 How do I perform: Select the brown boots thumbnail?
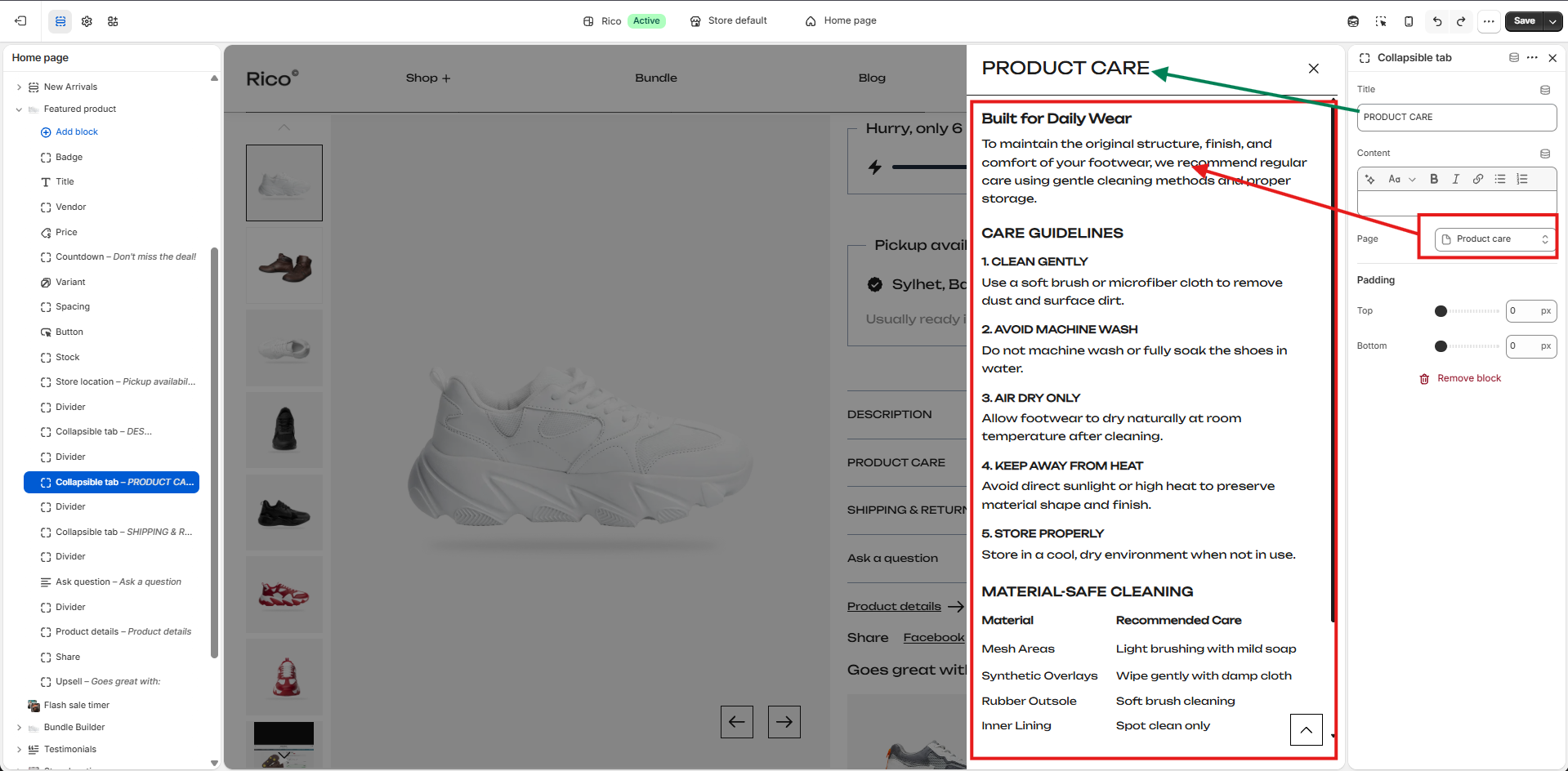(284, 266)
